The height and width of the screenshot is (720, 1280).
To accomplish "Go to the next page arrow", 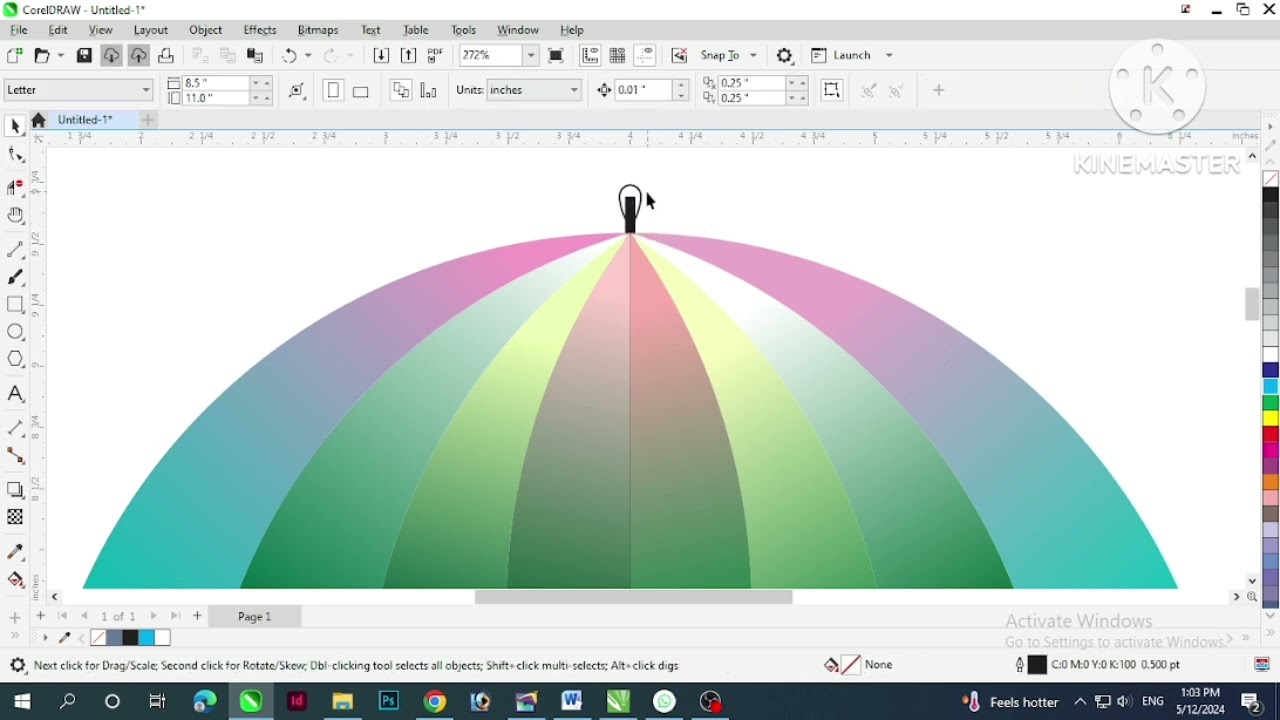I will tap(154, 617).
